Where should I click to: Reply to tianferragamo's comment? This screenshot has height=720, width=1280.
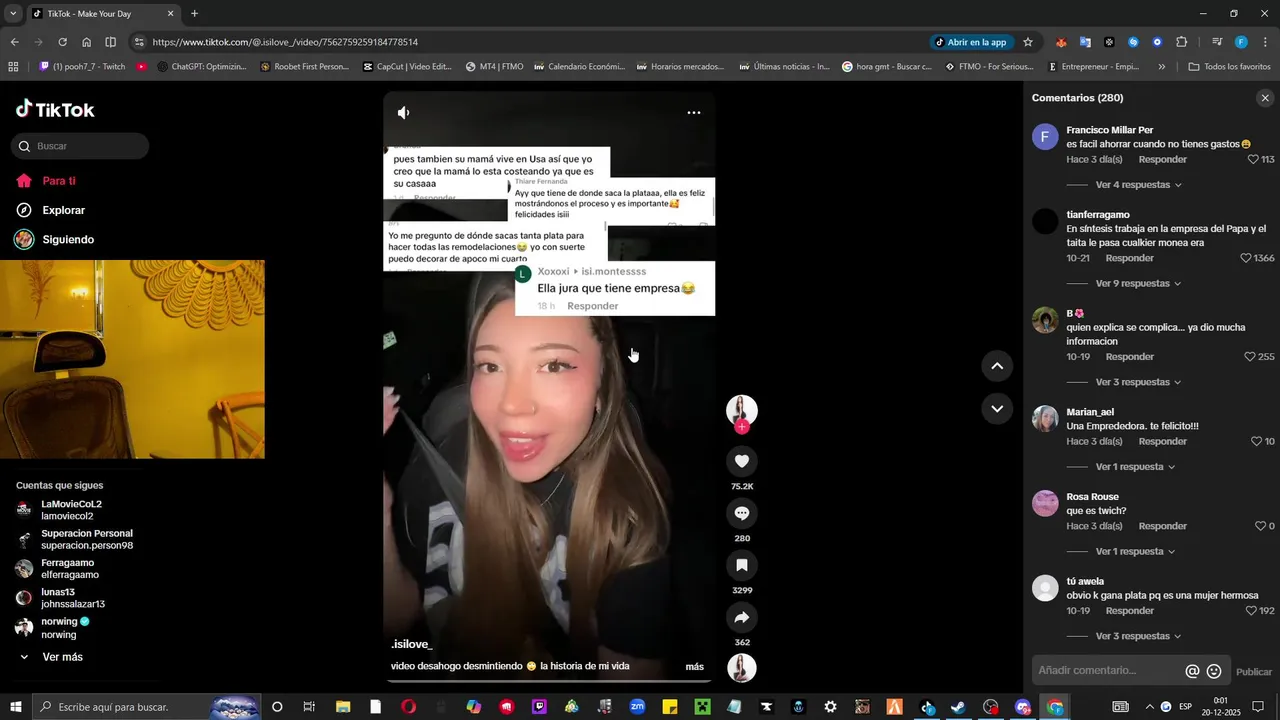pos(1130,258)
